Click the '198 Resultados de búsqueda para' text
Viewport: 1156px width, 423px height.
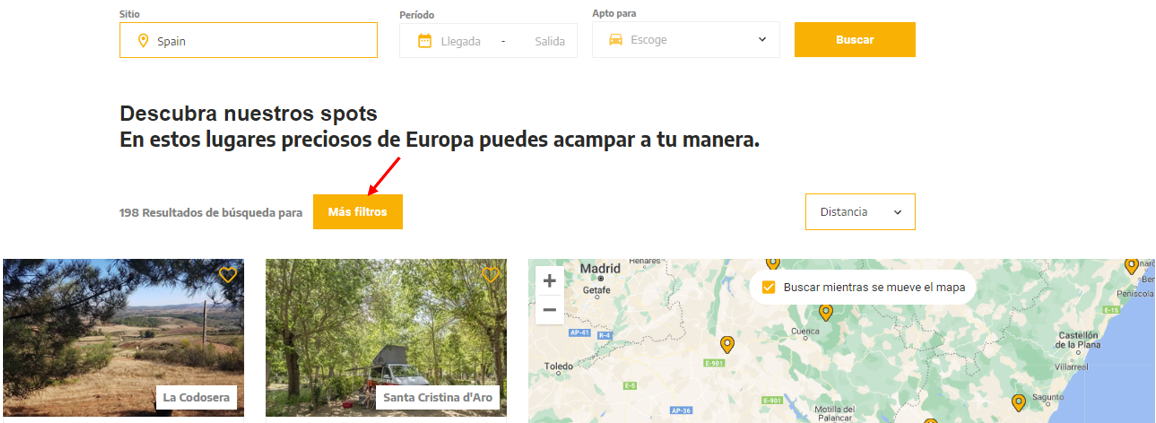coord(211,212)
